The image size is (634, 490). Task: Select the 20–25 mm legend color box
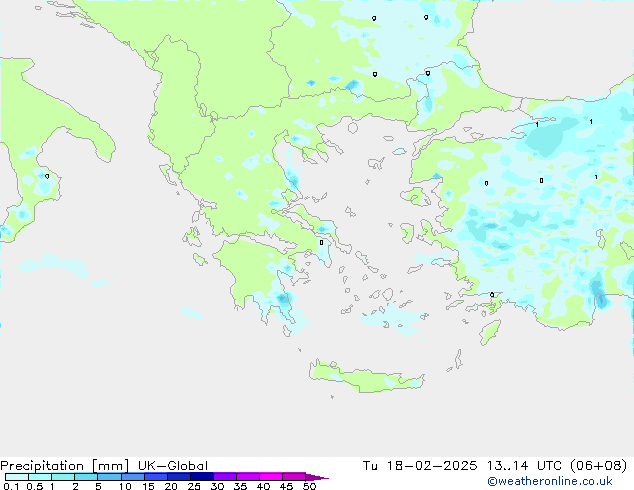coord(178,477)
